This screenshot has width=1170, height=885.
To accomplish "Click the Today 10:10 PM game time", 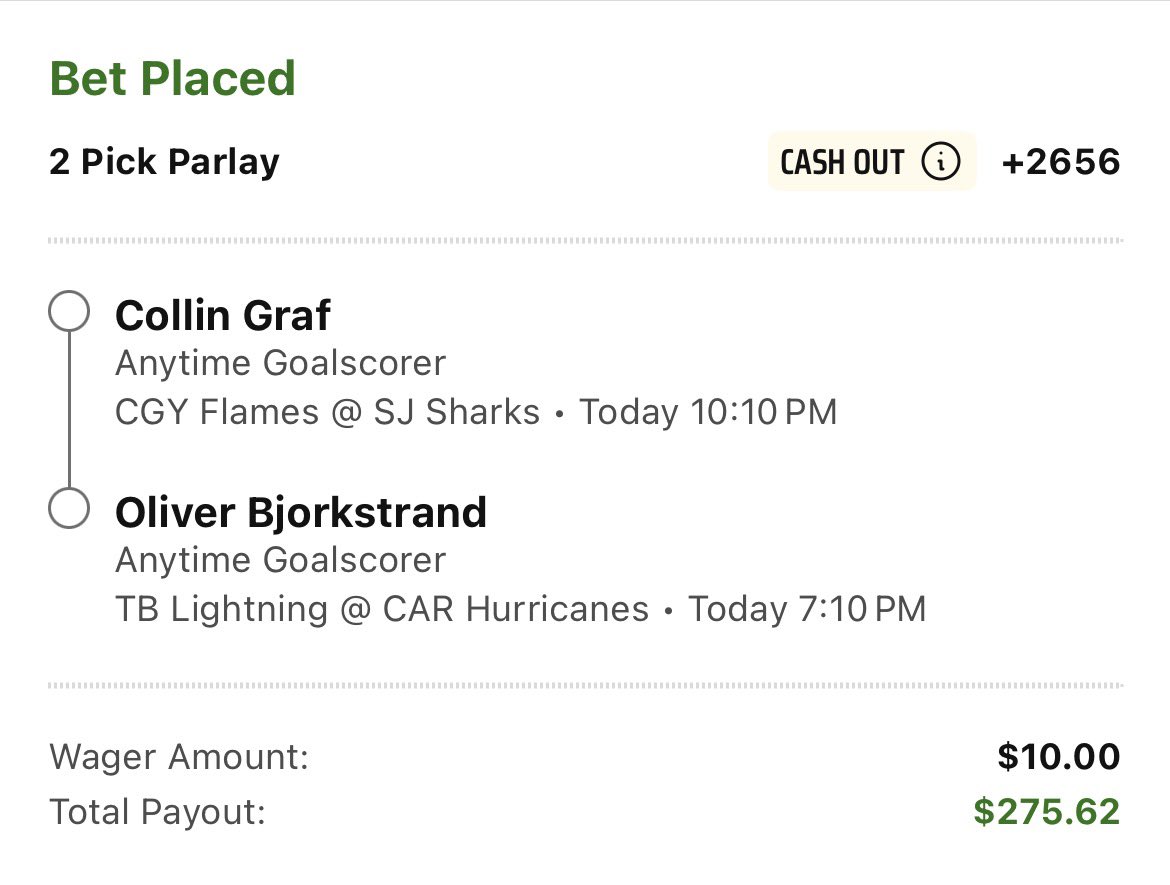I will (x=708, y=412).
